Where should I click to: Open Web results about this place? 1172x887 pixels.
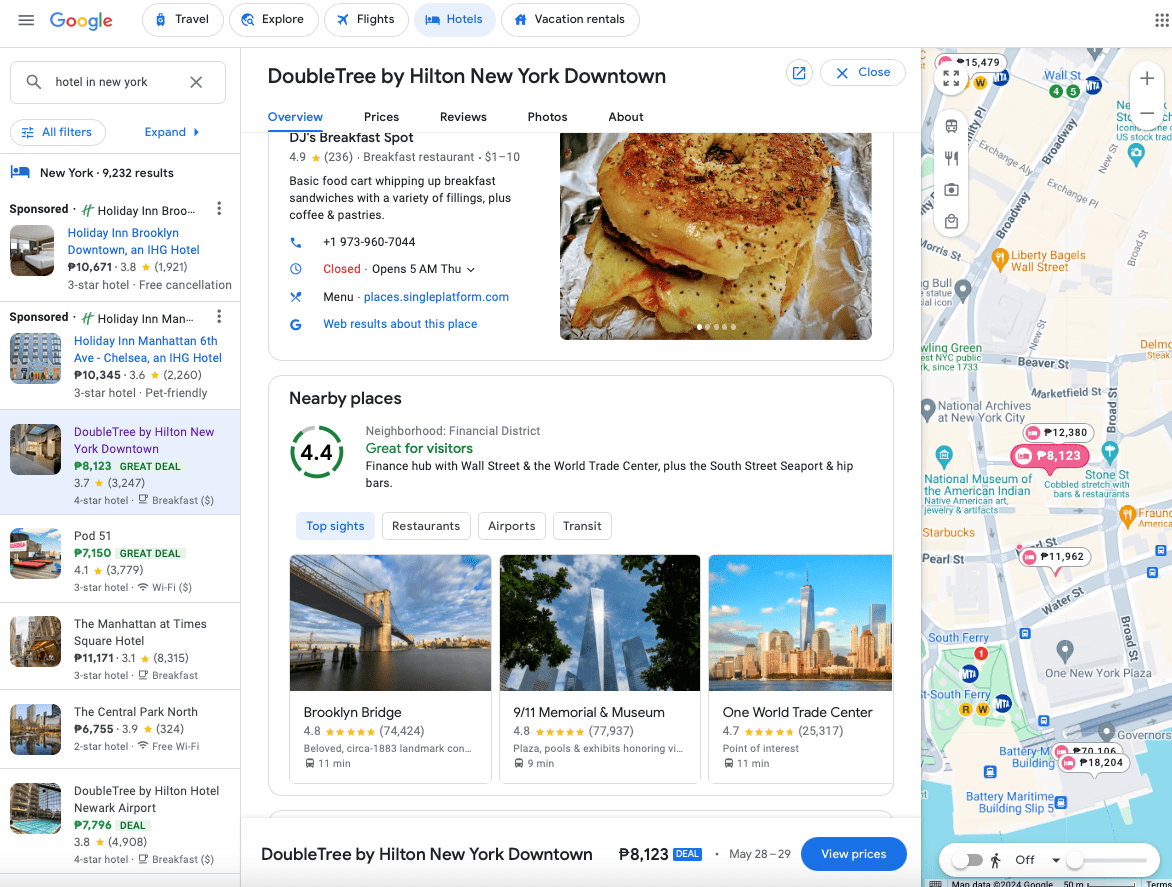(x=400, y=324)
